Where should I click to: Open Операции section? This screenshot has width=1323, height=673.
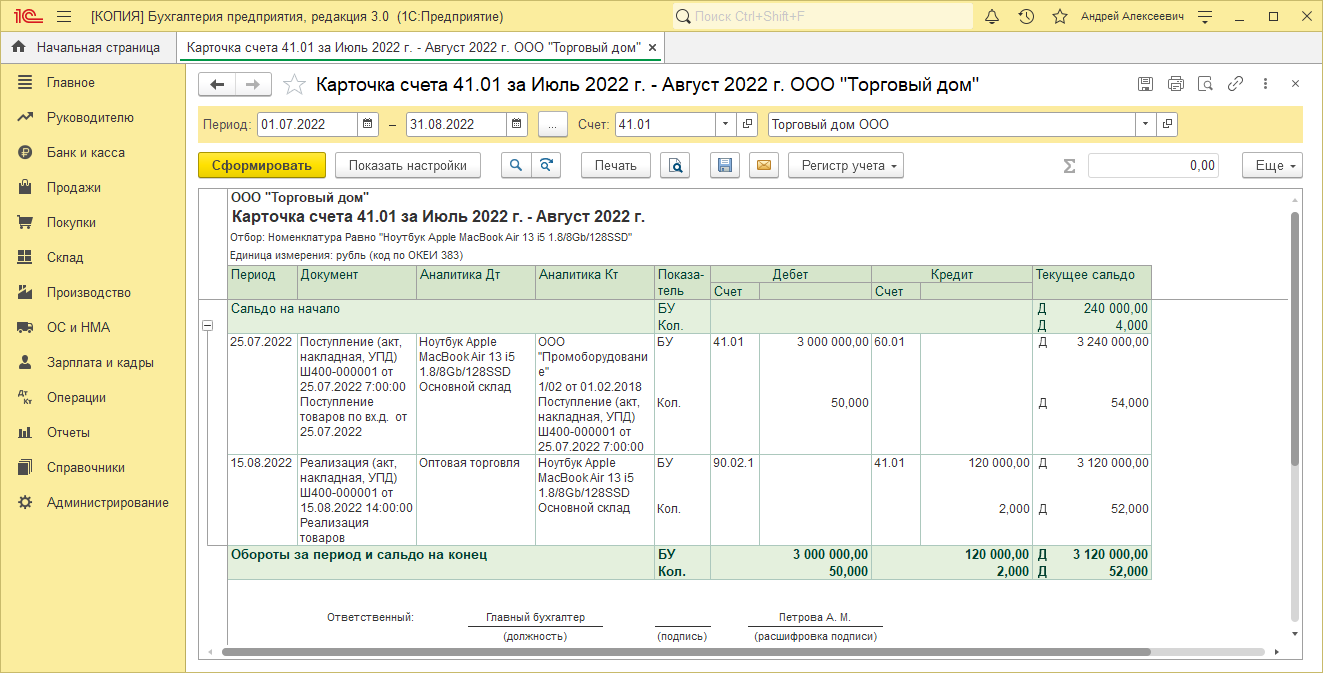tap(93, 397)
